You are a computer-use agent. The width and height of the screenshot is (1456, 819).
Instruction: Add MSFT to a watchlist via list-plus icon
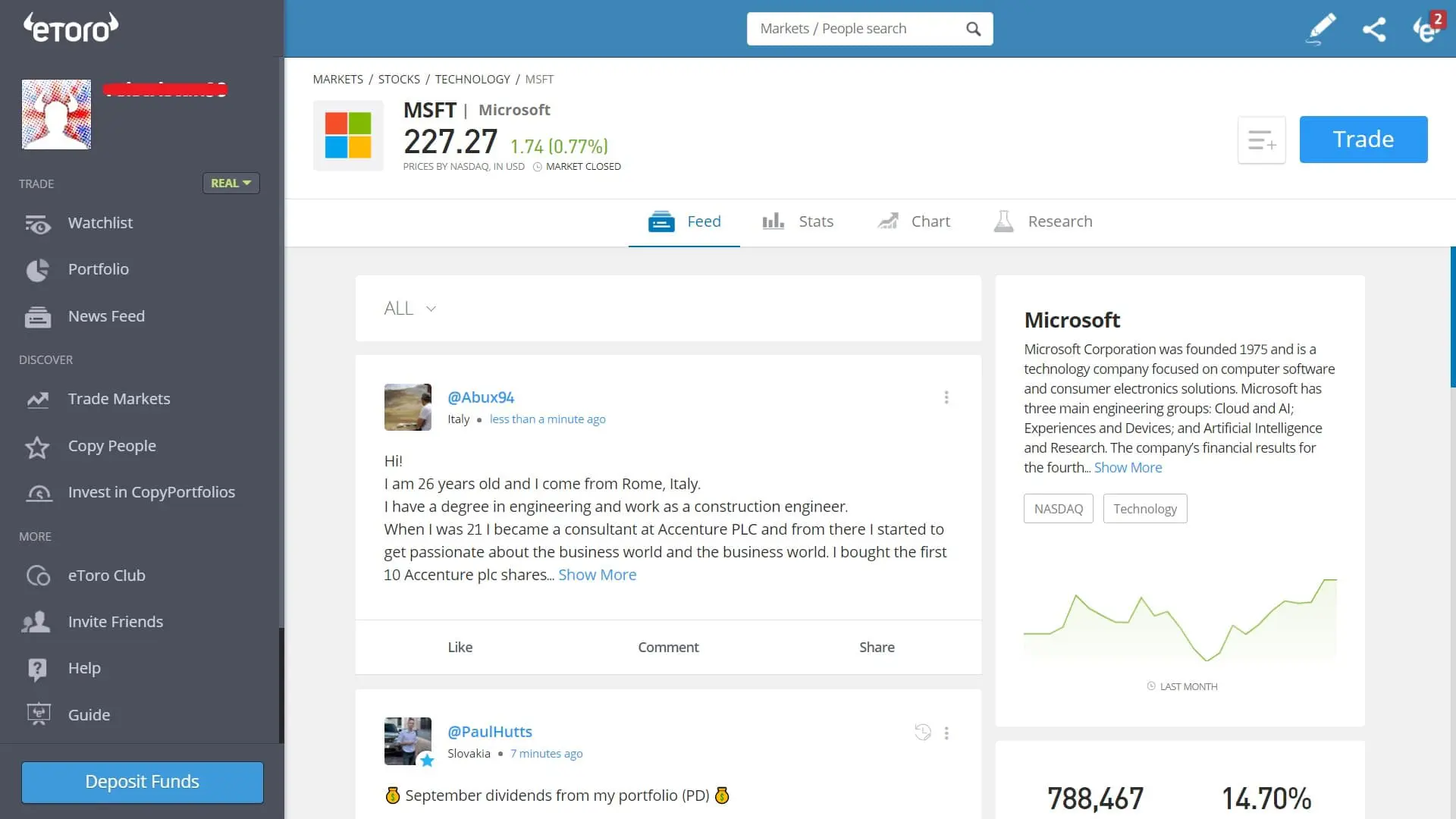pyautogui.click(x=1261, y=140)
